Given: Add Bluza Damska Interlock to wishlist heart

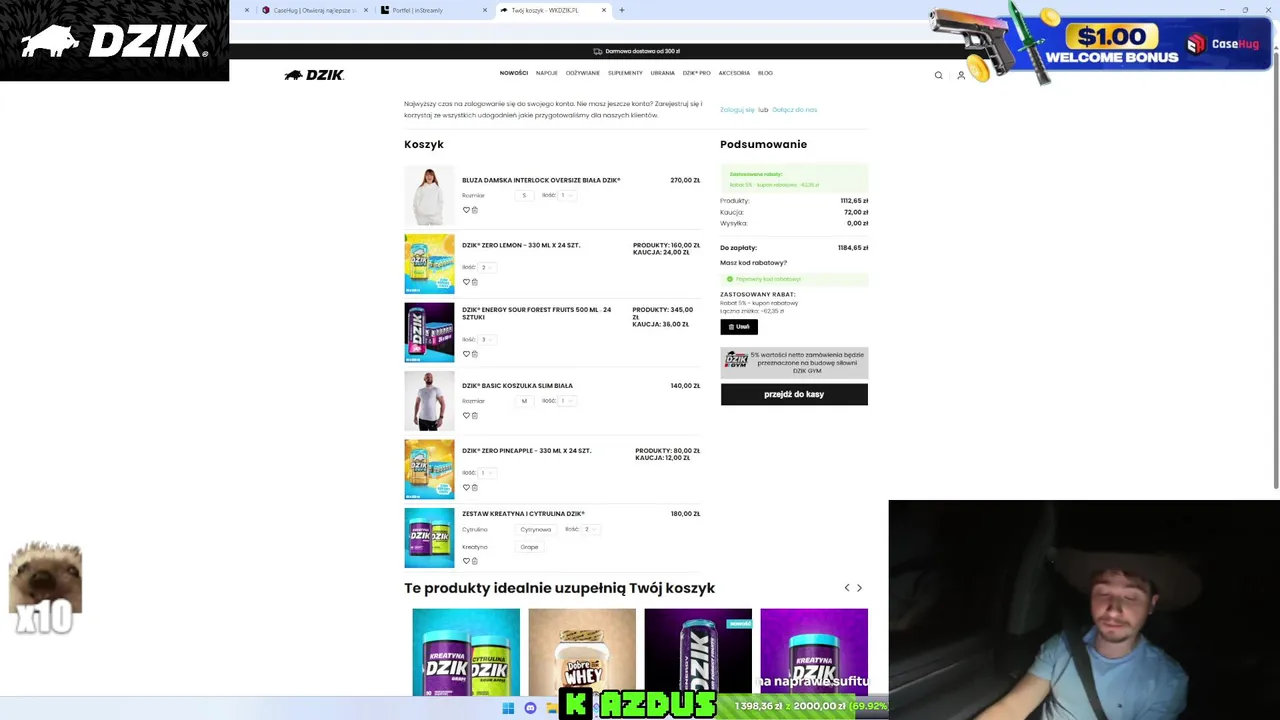Looking at the screenshot, I should coord(466,210).
